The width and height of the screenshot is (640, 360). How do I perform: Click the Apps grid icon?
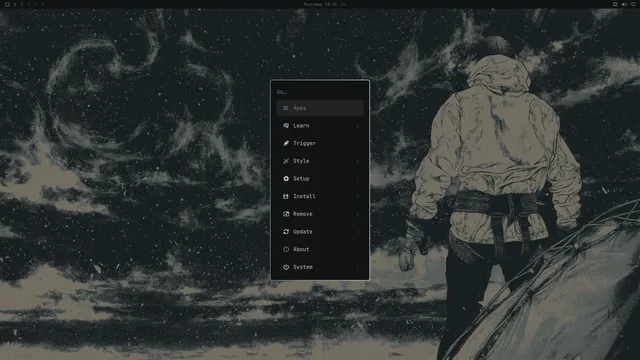pyautogui.click(x=286, y=108)
